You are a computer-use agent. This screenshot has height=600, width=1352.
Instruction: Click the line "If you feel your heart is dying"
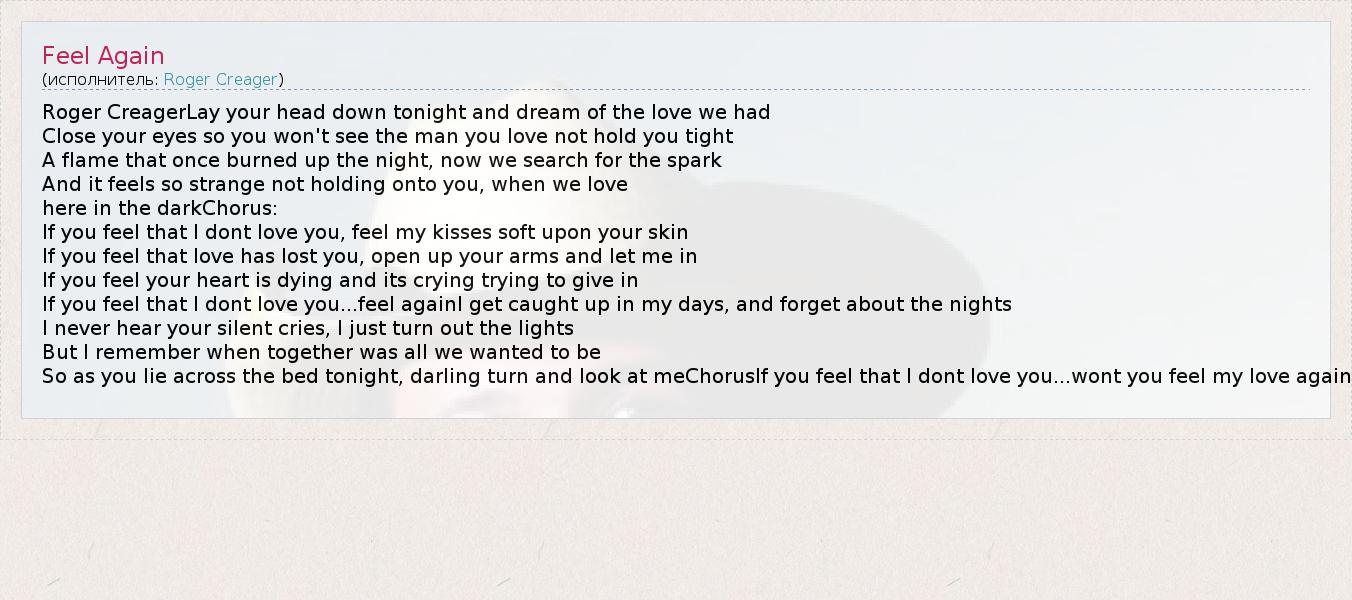pyautogui.click(x=340, y=280)
